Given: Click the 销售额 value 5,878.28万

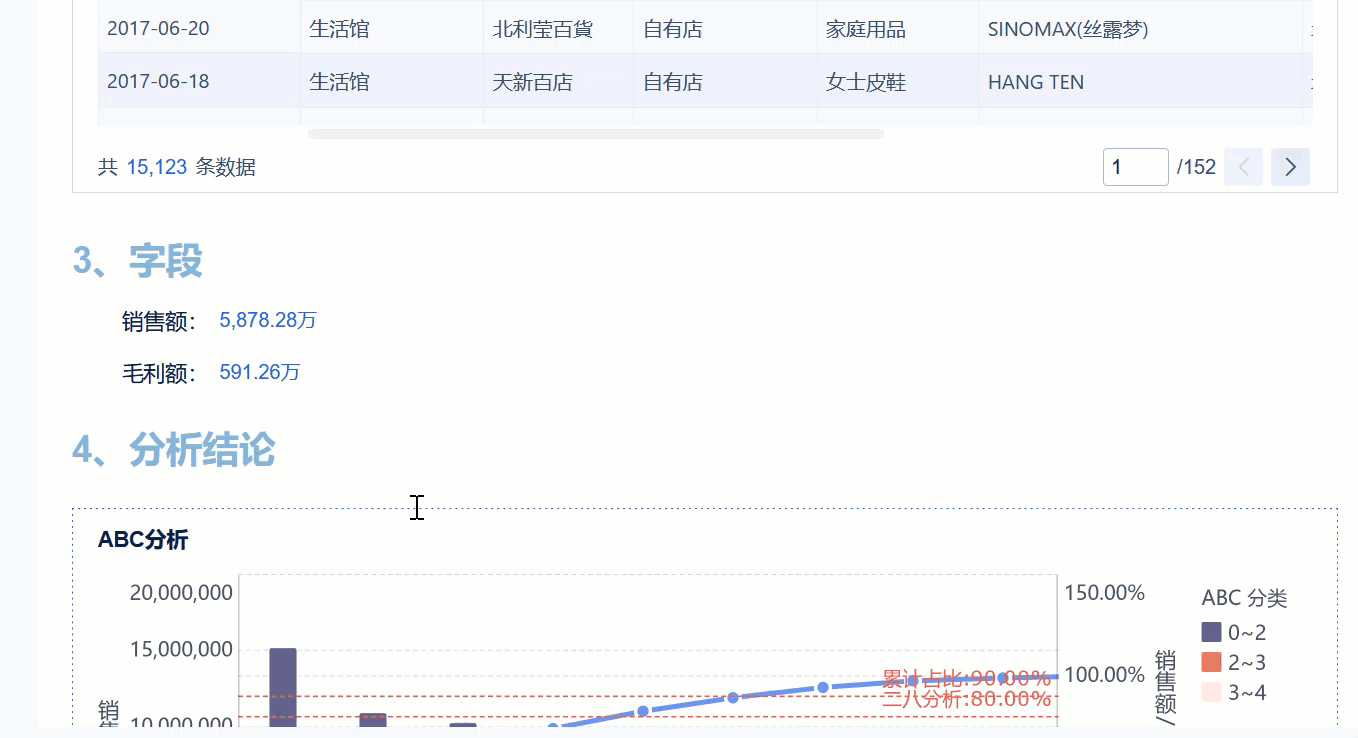Looking at the screenshot, I should (x=268, y=320).
